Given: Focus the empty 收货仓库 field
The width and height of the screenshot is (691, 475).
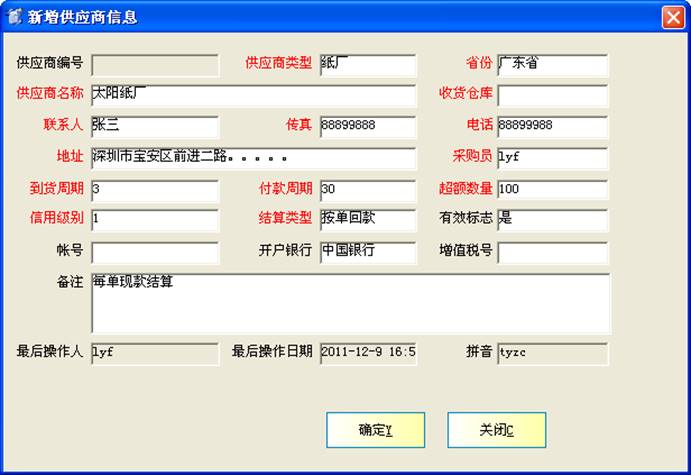Looking at the screenshot, I should 553,96.
